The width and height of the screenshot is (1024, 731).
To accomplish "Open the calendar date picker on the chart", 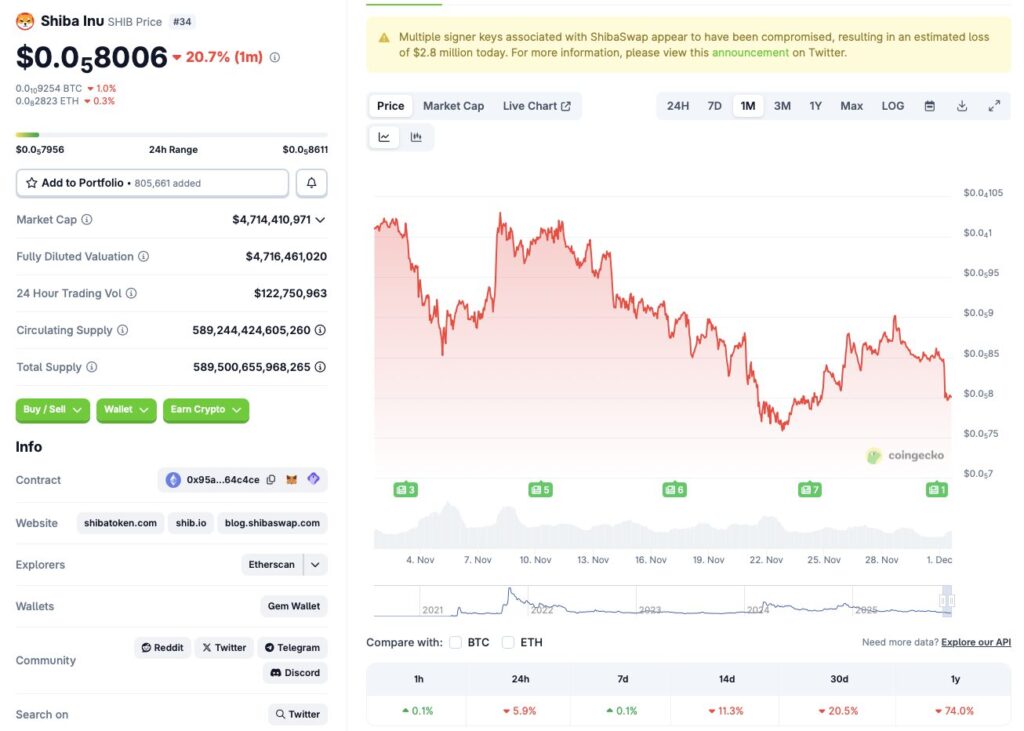I will point(931,105).
